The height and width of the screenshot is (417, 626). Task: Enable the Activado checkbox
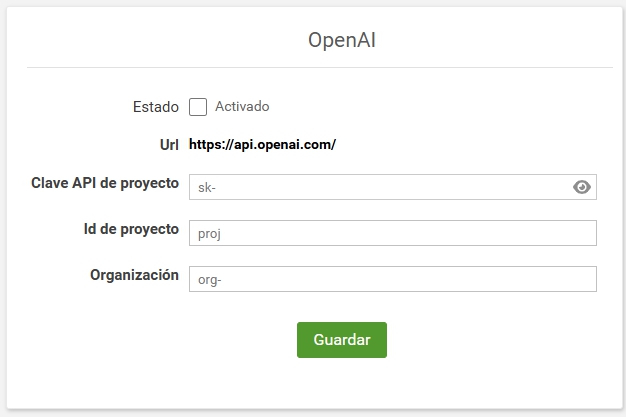point(198,107)
